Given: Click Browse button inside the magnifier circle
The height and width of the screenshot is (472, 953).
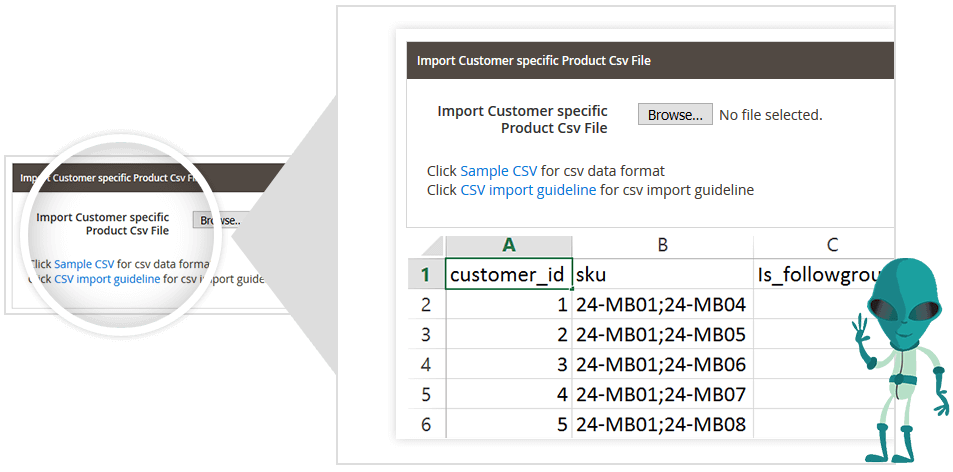Looking at the screenshot, I should click(219, 220).
